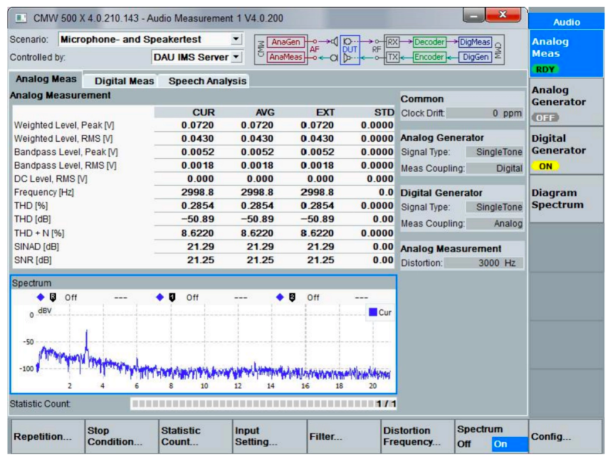Toggle Digital Generator ON indicator
609x466 pixels.
coord(545,166)
